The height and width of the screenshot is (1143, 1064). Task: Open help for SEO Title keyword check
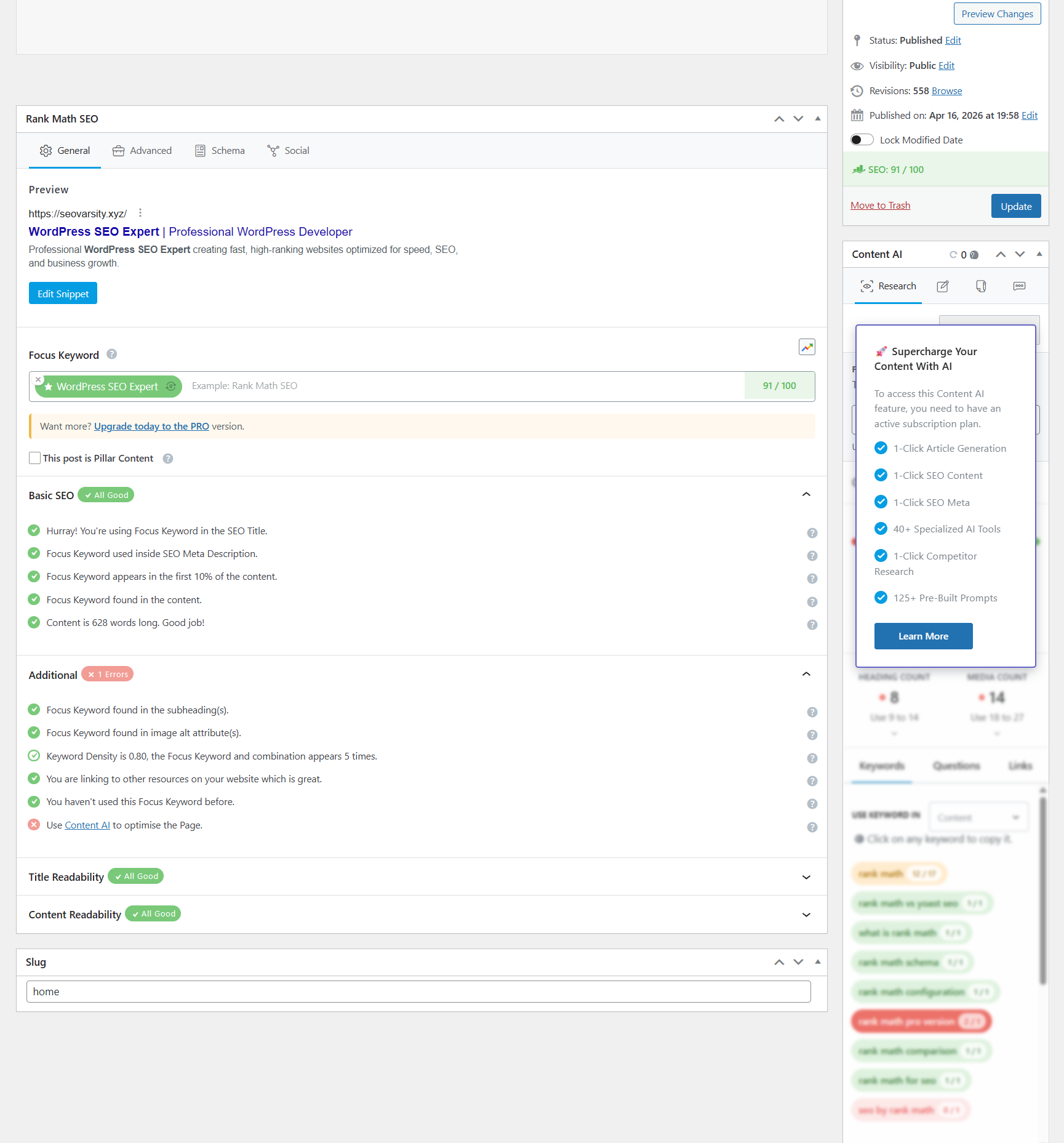812,533
